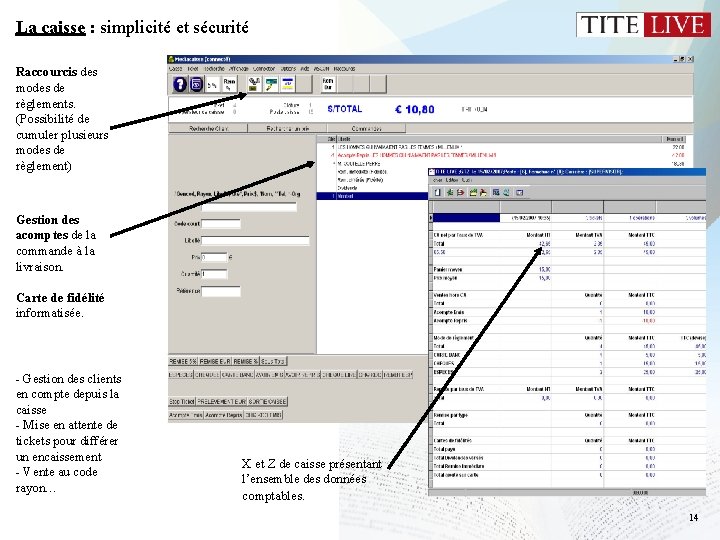Click the SORTIE CAISSE button
The height and width of the screenshot is (540, 720).
tap(267, 401)
